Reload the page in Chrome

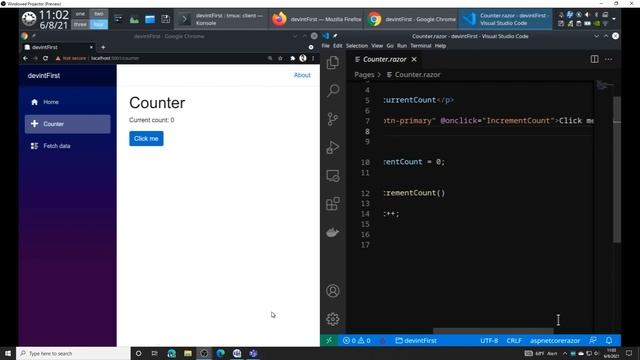point(45,58)
